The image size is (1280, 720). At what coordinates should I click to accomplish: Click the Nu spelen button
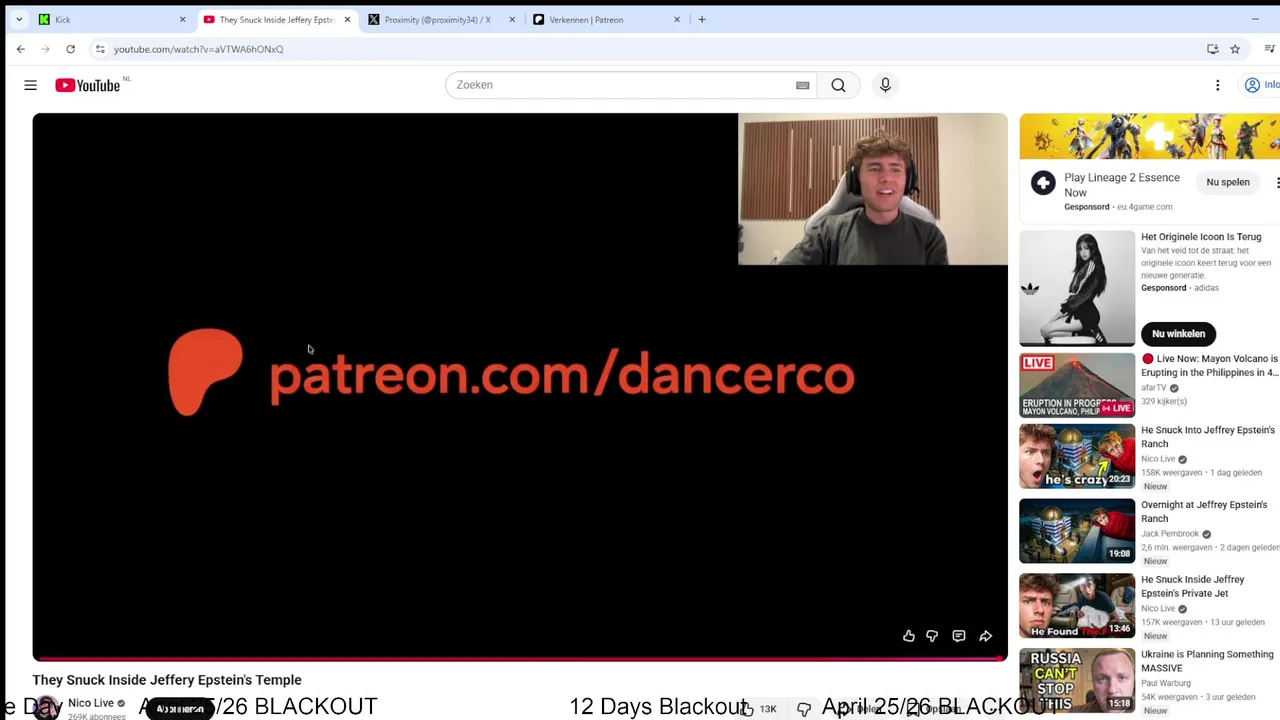[x=1228, y=182]
